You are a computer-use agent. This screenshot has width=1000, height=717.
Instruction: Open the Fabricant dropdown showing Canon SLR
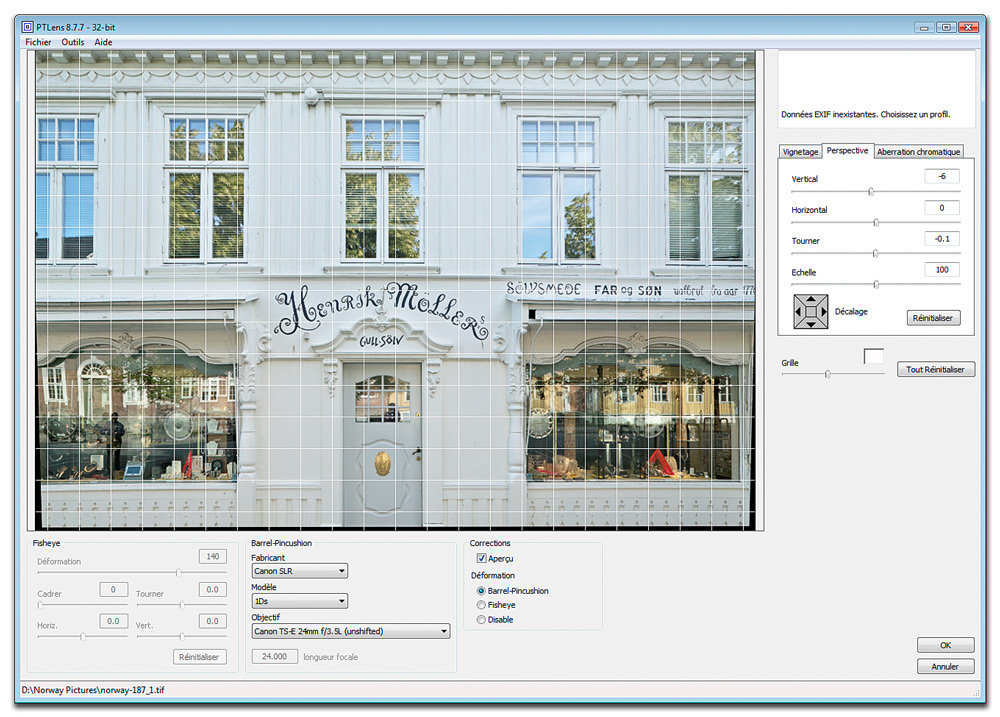(300, 571)
